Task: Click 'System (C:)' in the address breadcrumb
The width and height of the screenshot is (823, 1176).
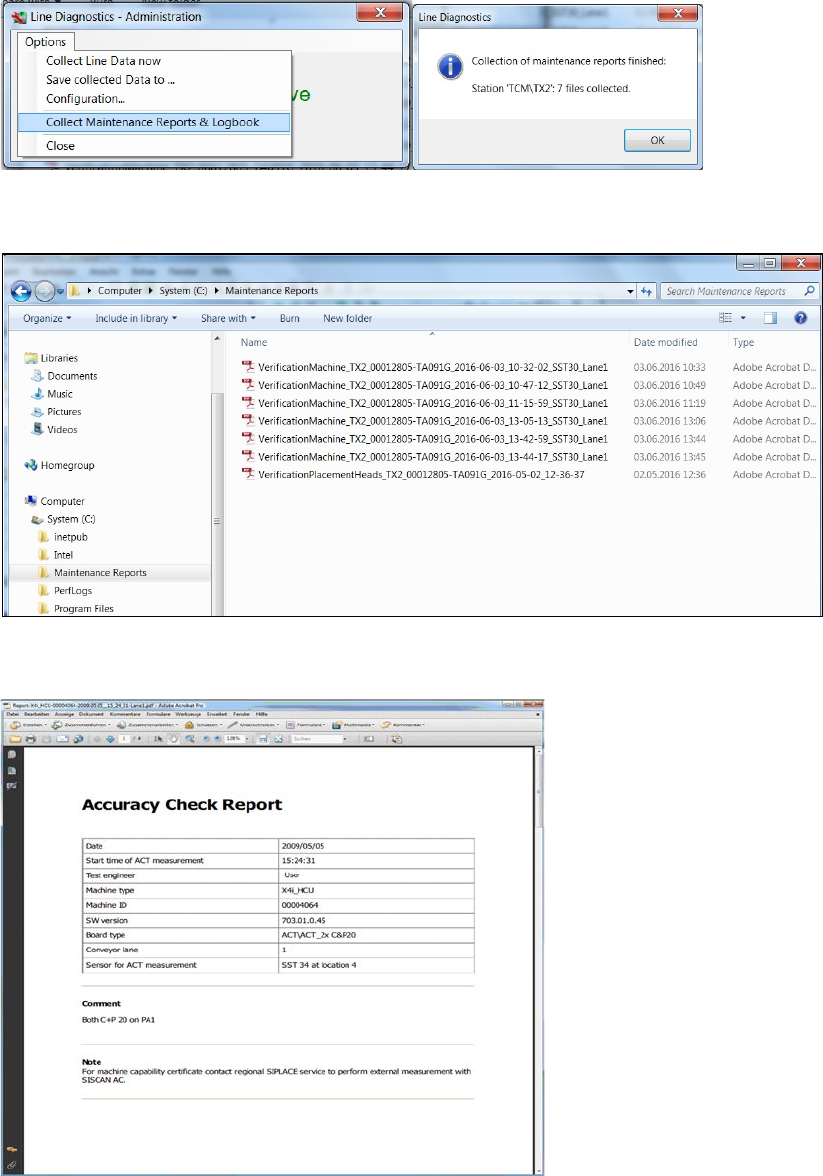Action: pyautogui.click(x=183, y=291)
